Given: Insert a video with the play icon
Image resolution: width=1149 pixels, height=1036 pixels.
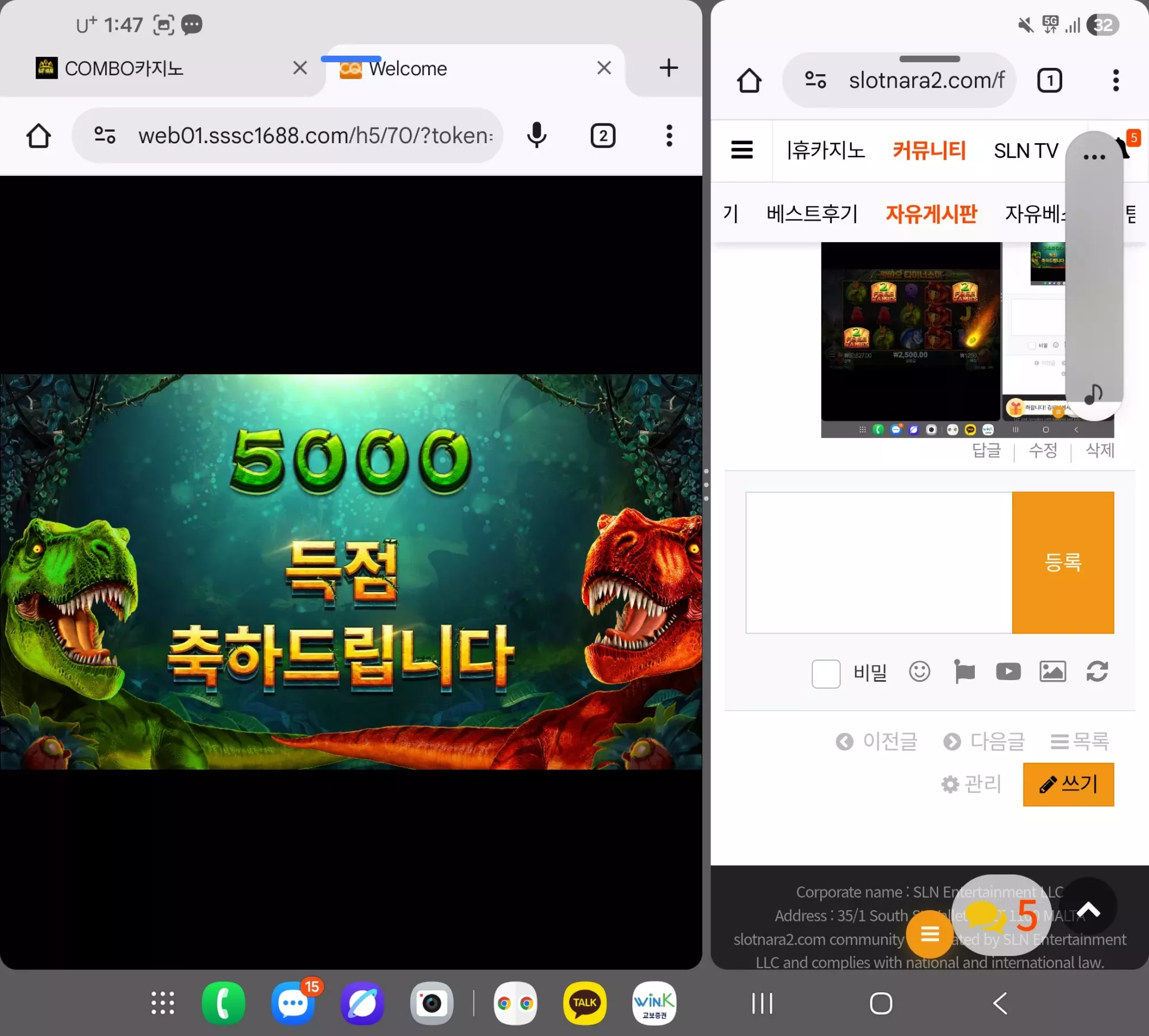Looking at the screenshot, I should [x=1008, y=672].
